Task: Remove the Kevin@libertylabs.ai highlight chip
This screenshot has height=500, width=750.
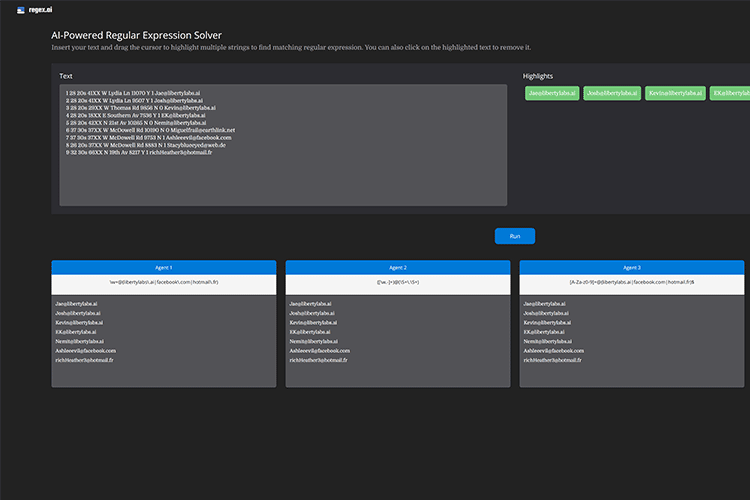Action: [676, 93]
